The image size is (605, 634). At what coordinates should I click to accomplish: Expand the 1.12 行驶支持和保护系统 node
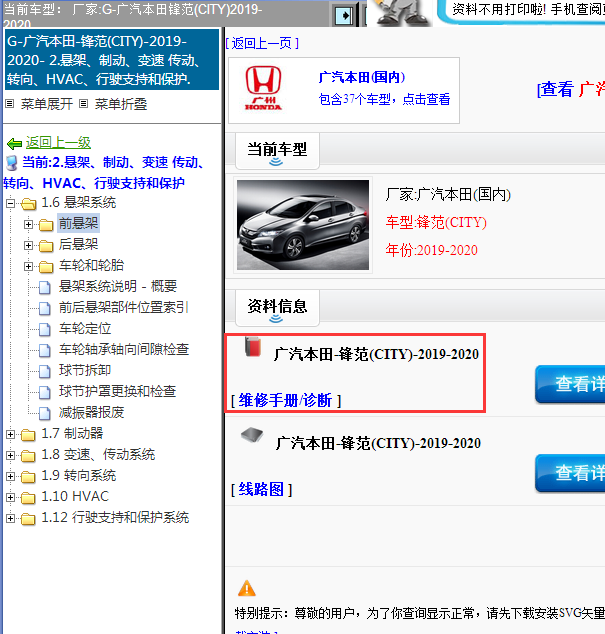(x=11, y=519)
